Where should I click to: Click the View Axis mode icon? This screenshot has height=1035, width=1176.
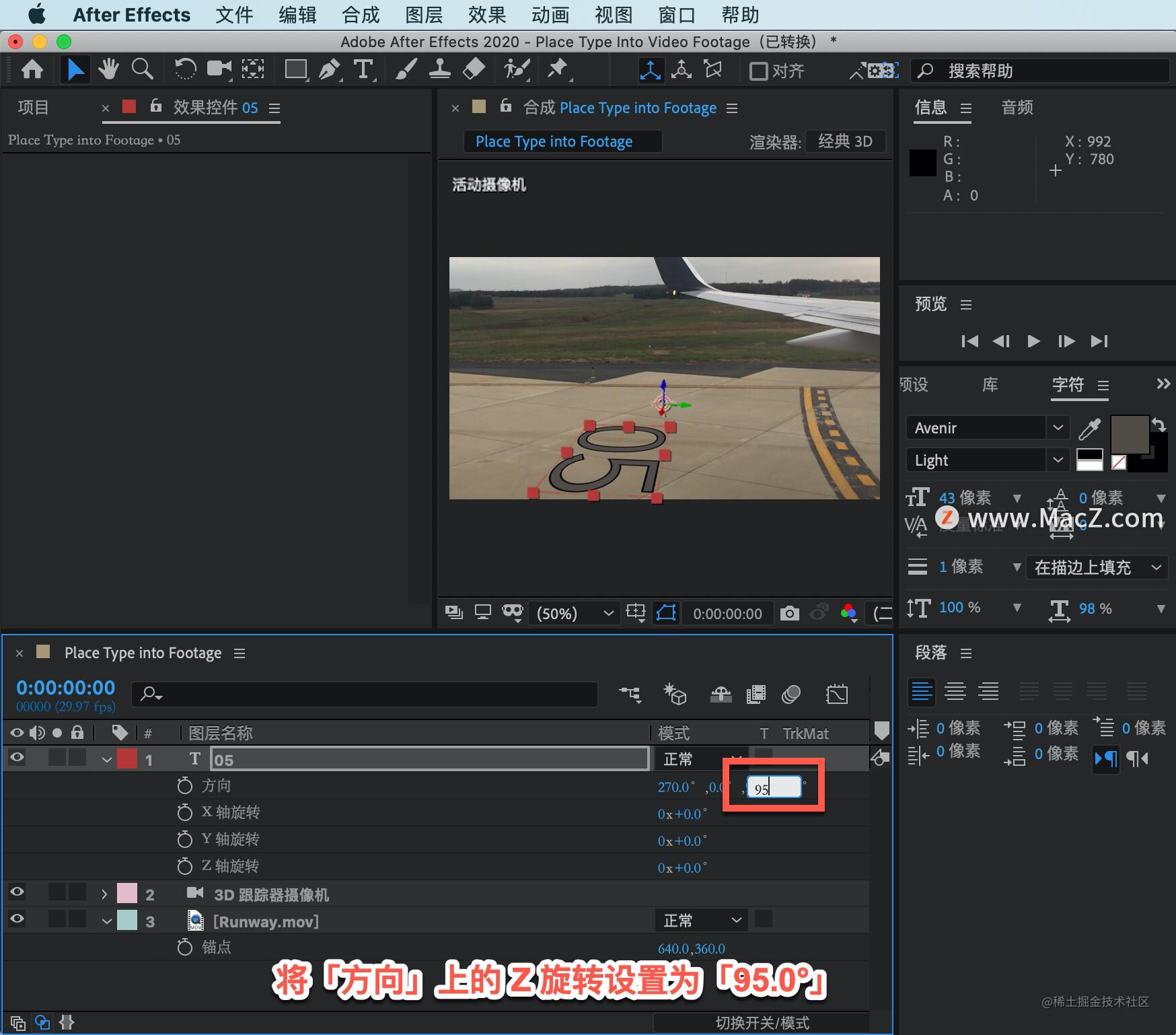[712, 70]
